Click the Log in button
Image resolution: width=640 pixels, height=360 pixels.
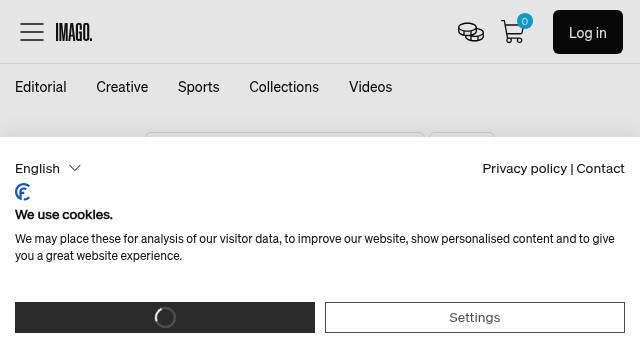pyautogui.click(x=588, y=32)
